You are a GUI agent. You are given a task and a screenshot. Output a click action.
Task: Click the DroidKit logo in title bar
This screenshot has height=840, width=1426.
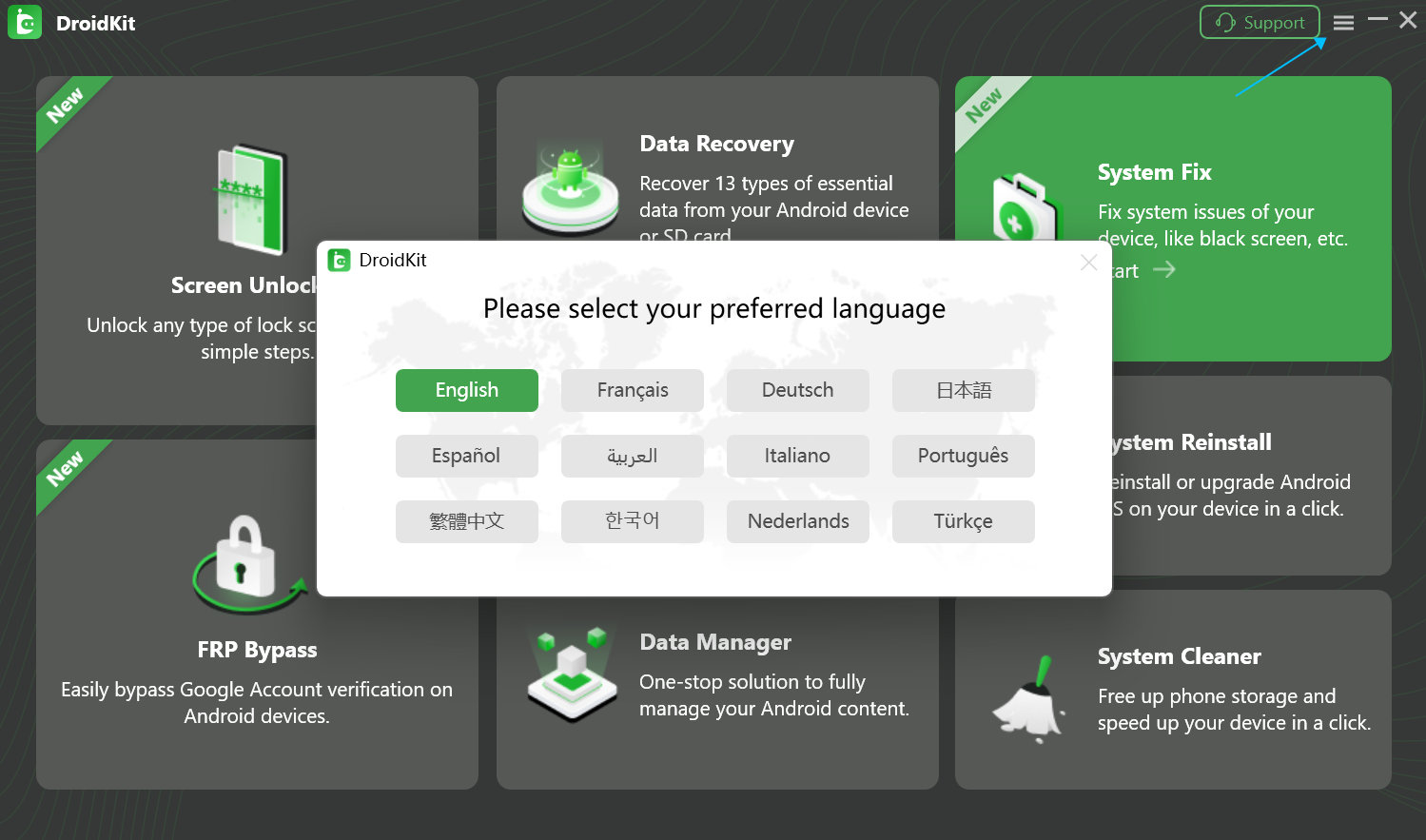(25, 22)
